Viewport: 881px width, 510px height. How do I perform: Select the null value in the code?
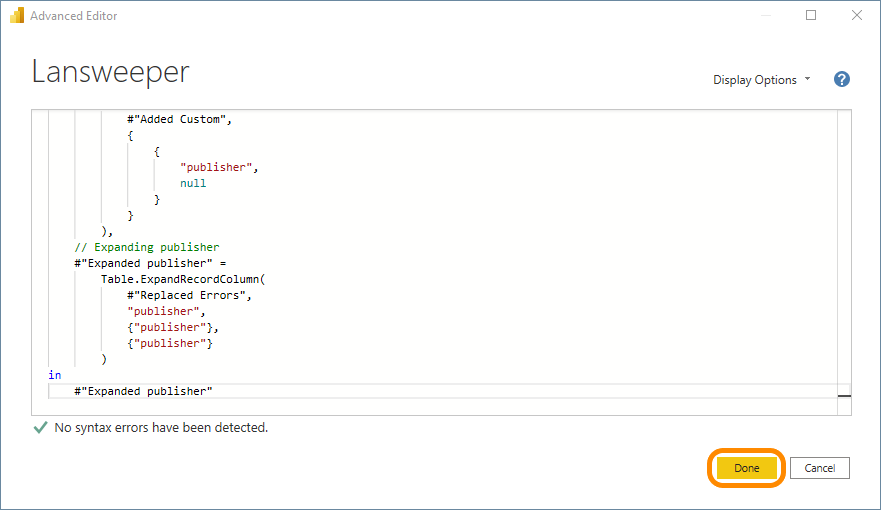(193, 183)
